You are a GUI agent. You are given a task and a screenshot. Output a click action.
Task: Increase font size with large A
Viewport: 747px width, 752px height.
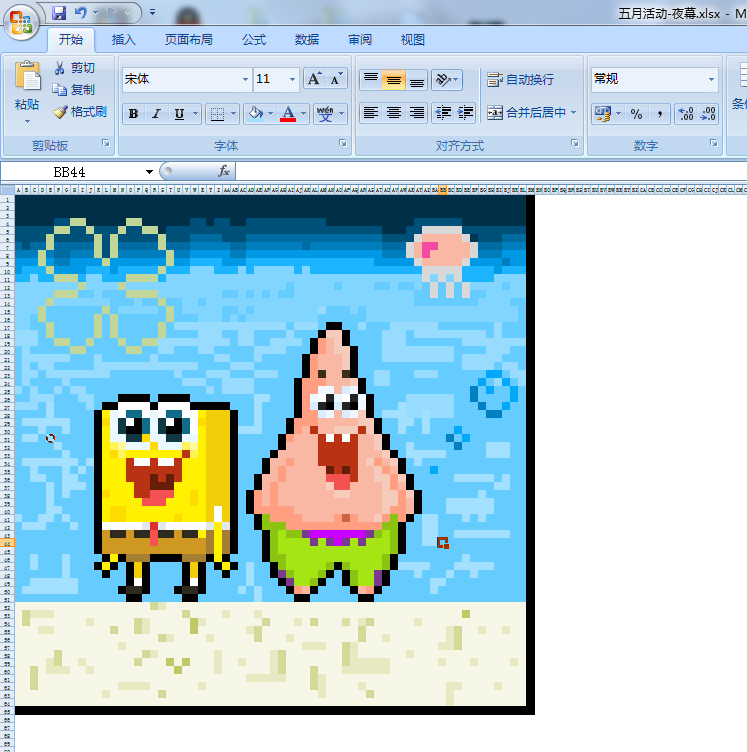coord(315,79)
